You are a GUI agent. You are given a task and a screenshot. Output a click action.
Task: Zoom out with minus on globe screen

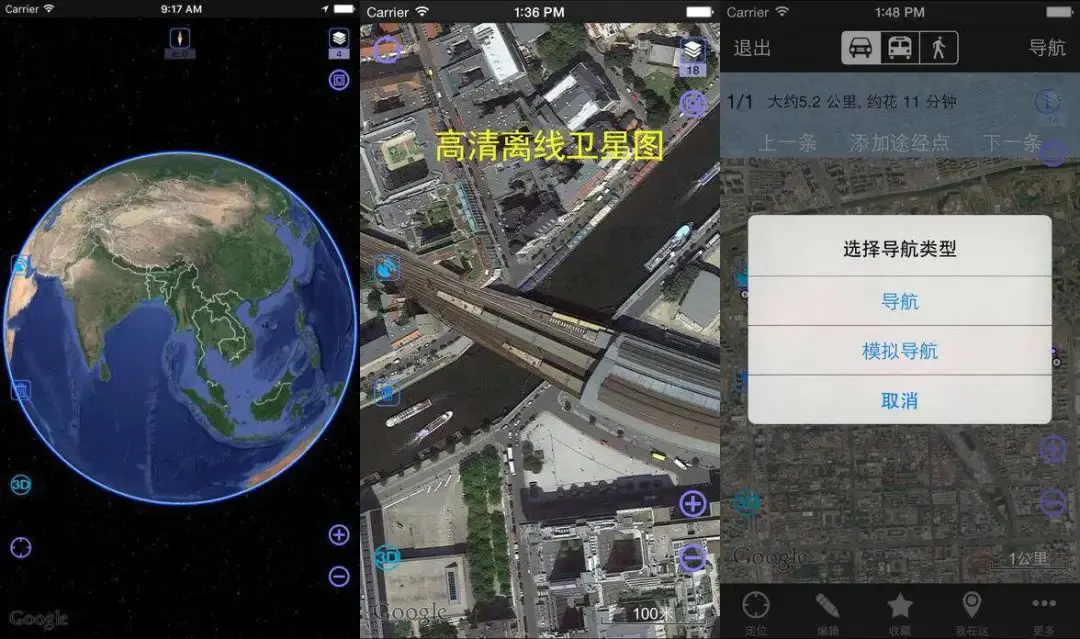point(339,576)
